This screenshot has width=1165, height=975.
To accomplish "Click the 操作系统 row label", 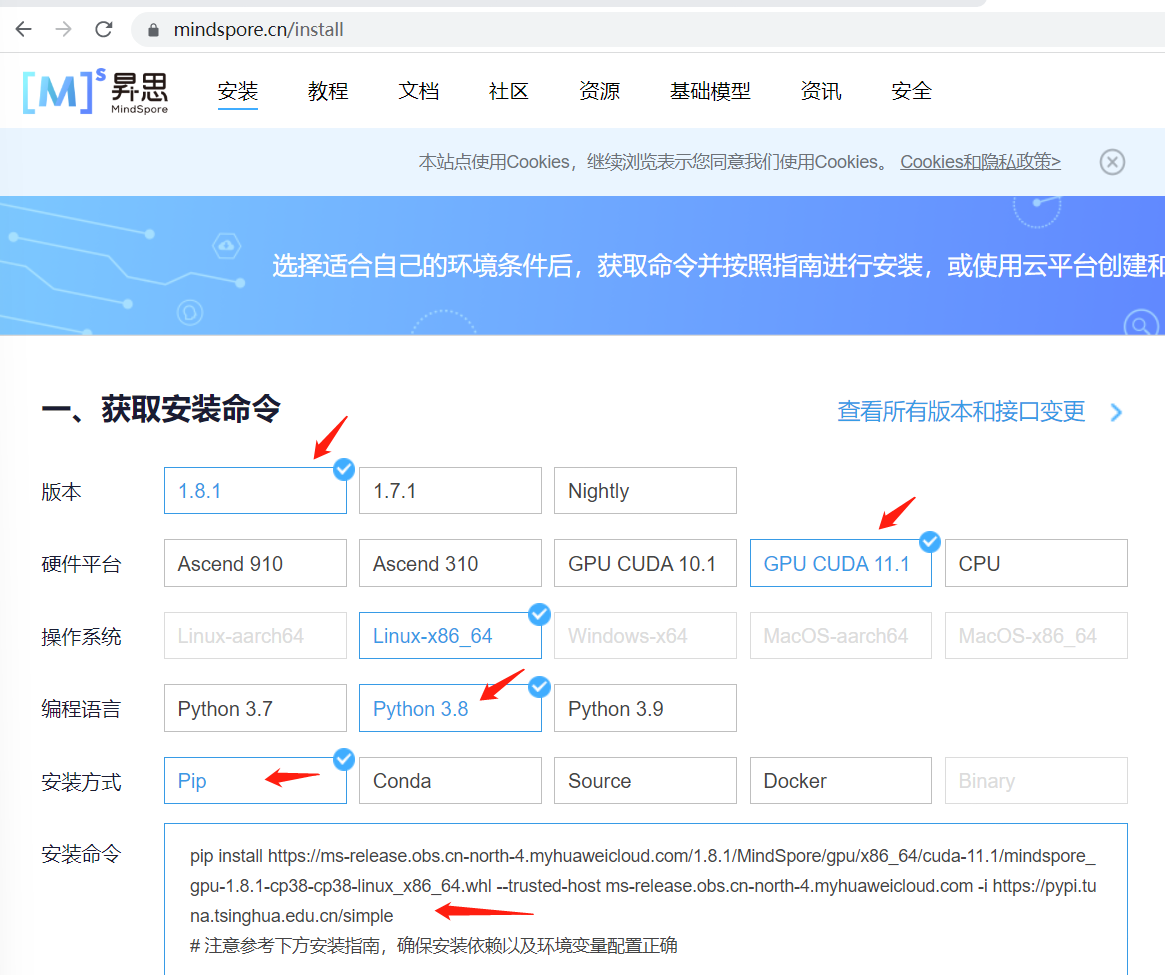I will 81,636.
